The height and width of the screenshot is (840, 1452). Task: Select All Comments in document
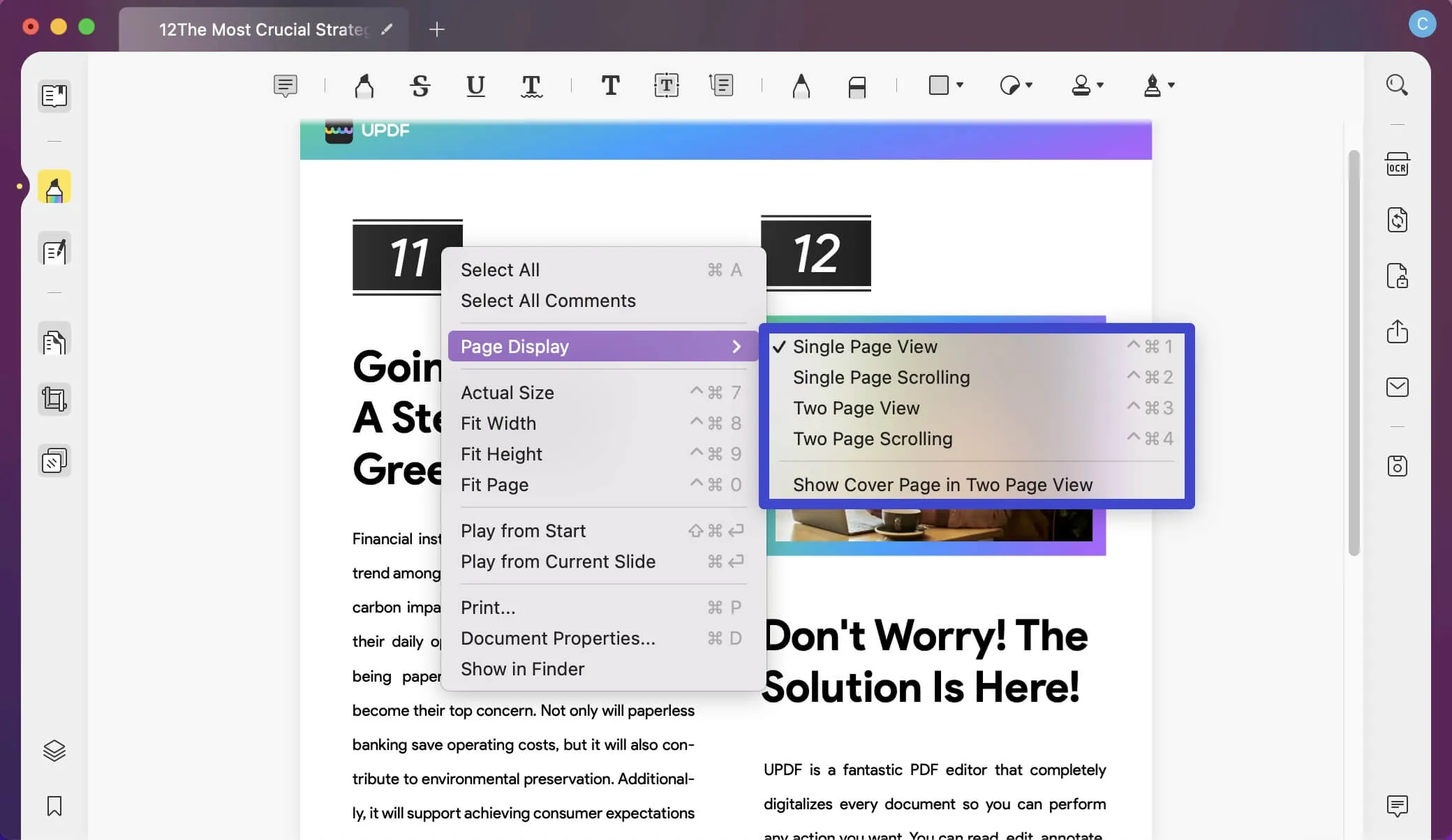(548, 300)
